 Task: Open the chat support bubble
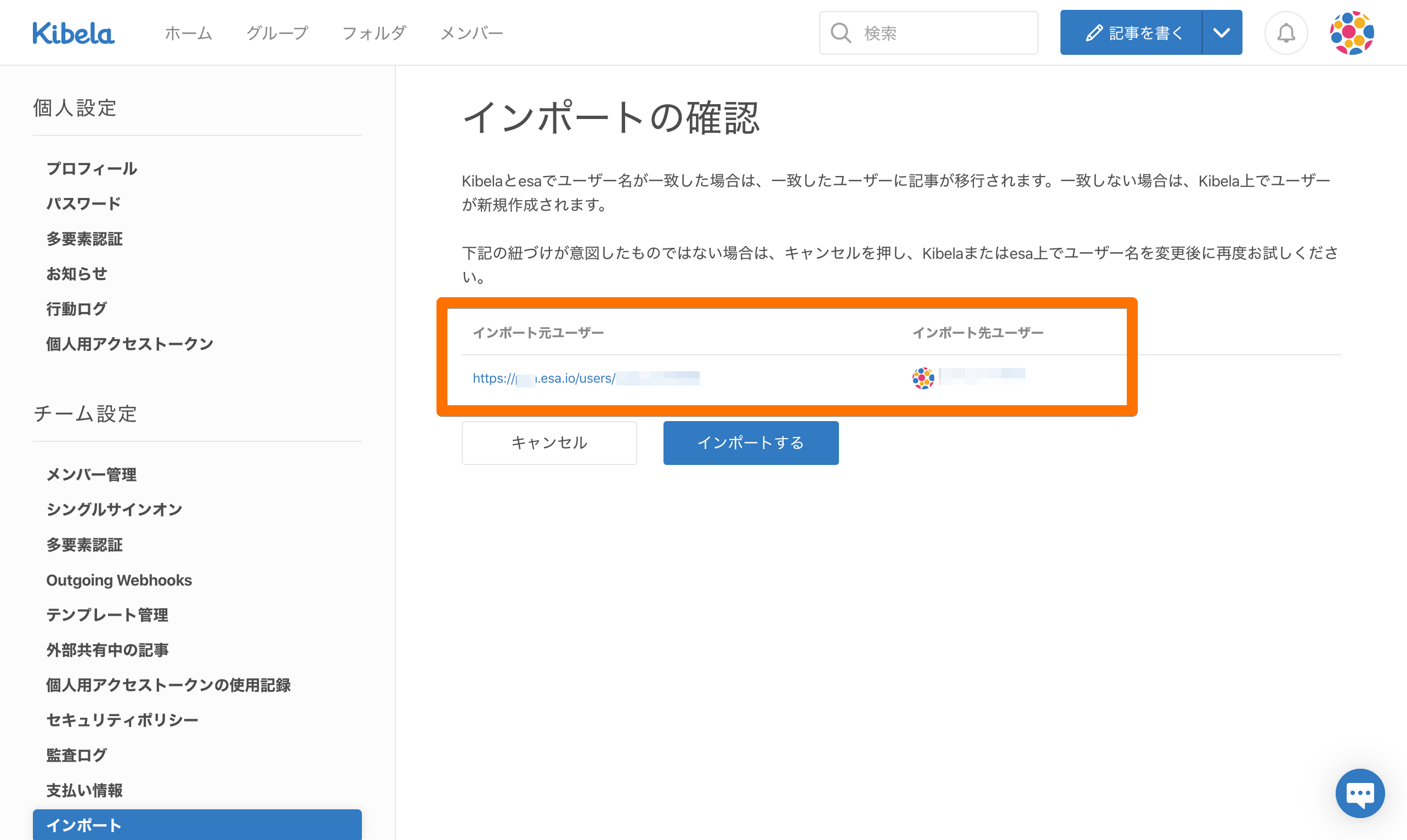pyautogui.click(x=1359, y=793)
